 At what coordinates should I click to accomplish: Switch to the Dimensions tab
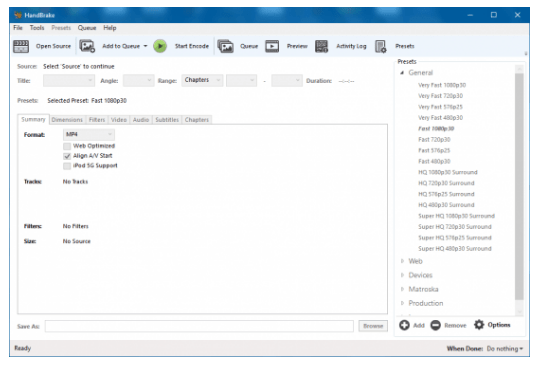pos(67,120)
